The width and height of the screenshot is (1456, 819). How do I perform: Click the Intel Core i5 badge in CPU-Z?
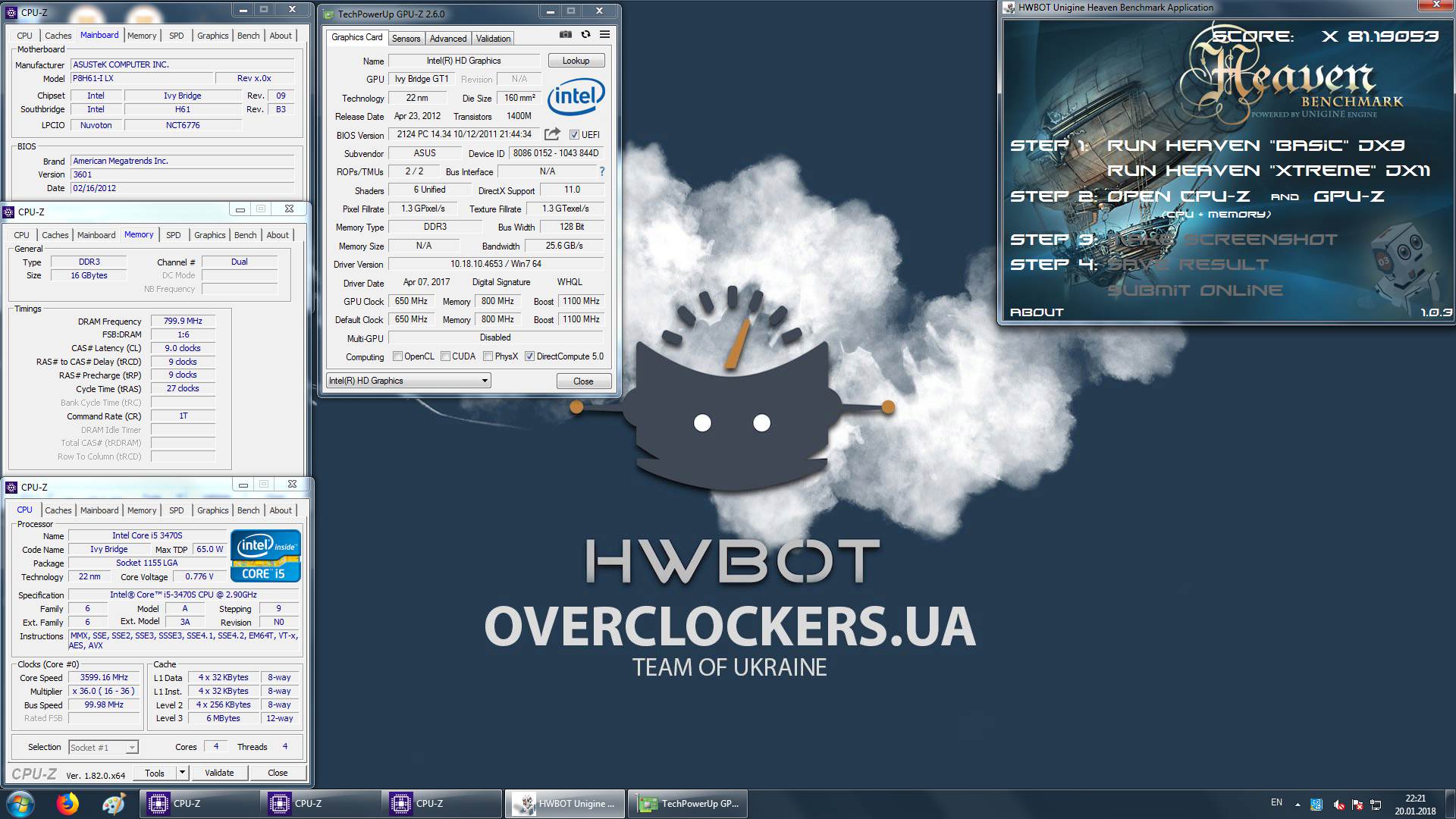pyautogui.click(x=265, y=557)
